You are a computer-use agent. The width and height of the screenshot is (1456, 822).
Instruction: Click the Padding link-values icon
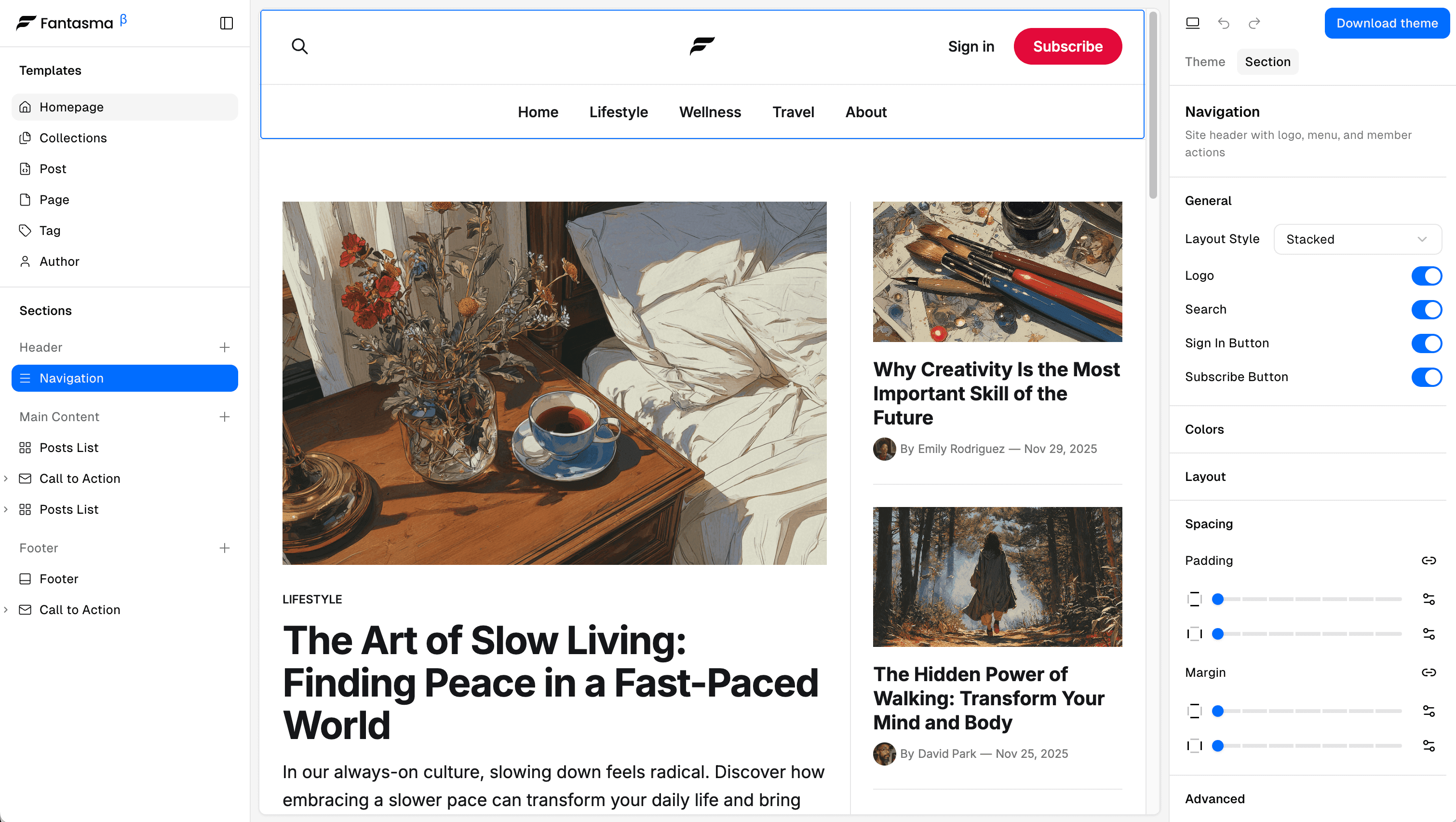(x=1429, y=561)
